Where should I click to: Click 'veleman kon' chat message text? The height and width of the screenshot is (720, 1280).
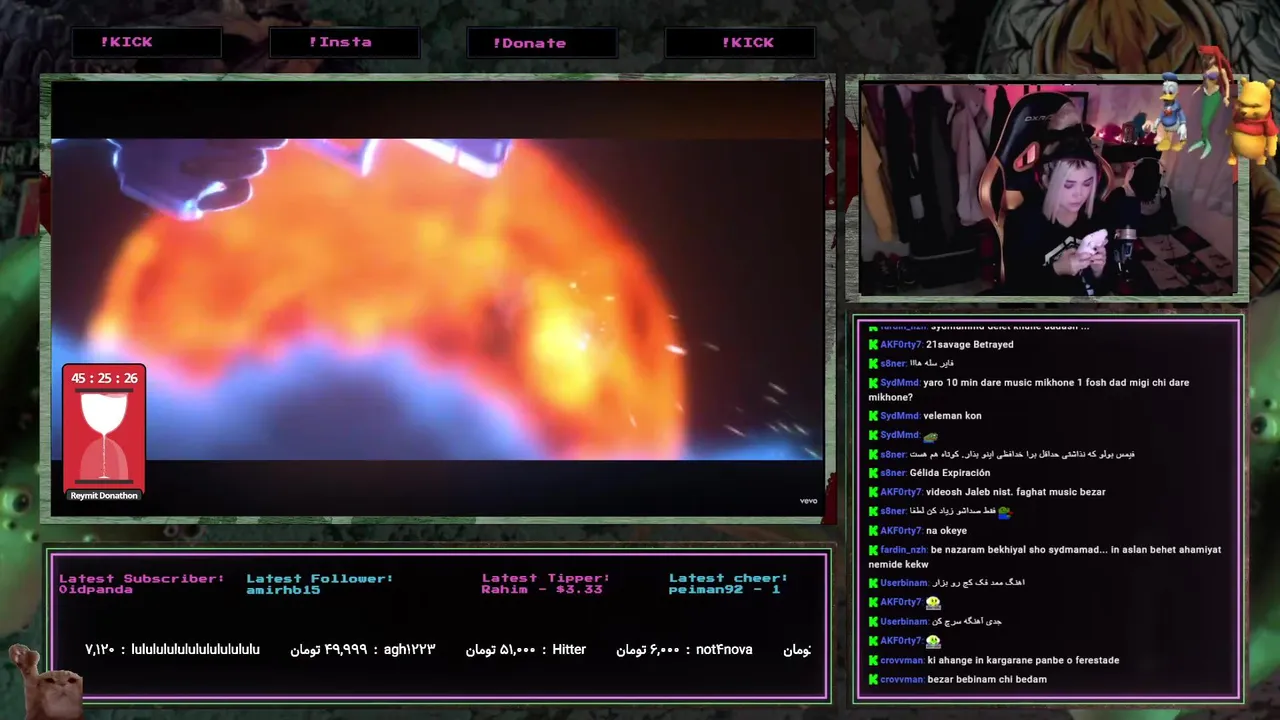tap(952, 415)
